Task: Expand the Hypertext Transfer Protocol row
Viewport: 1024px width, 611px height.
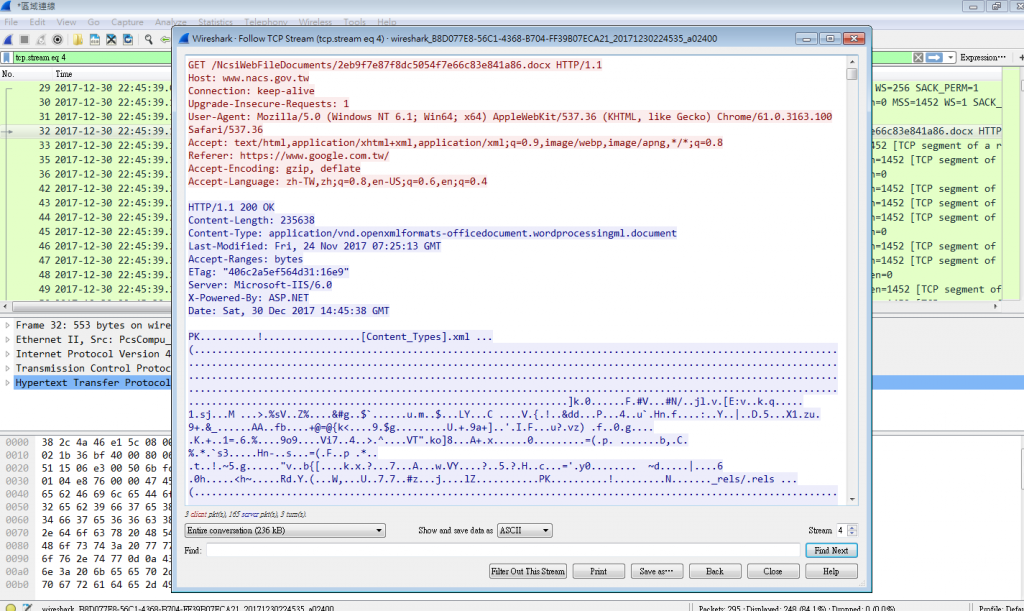Action: tap(7, 383)
